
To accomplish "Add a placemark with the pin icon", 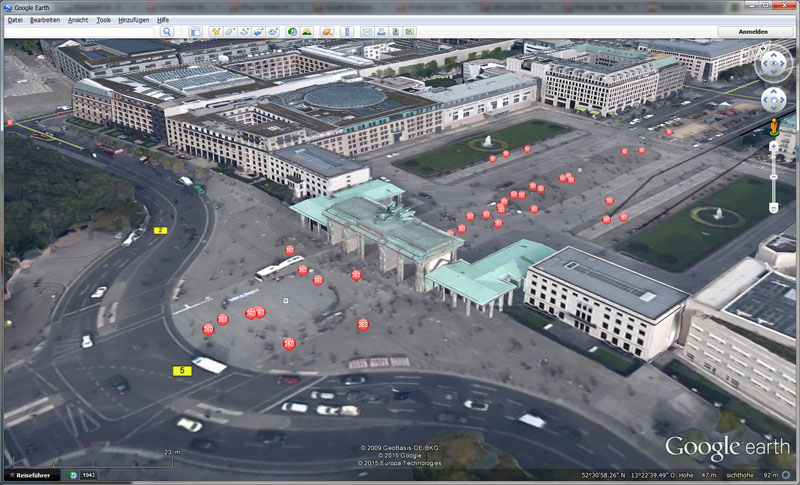I will click(216, 32).
